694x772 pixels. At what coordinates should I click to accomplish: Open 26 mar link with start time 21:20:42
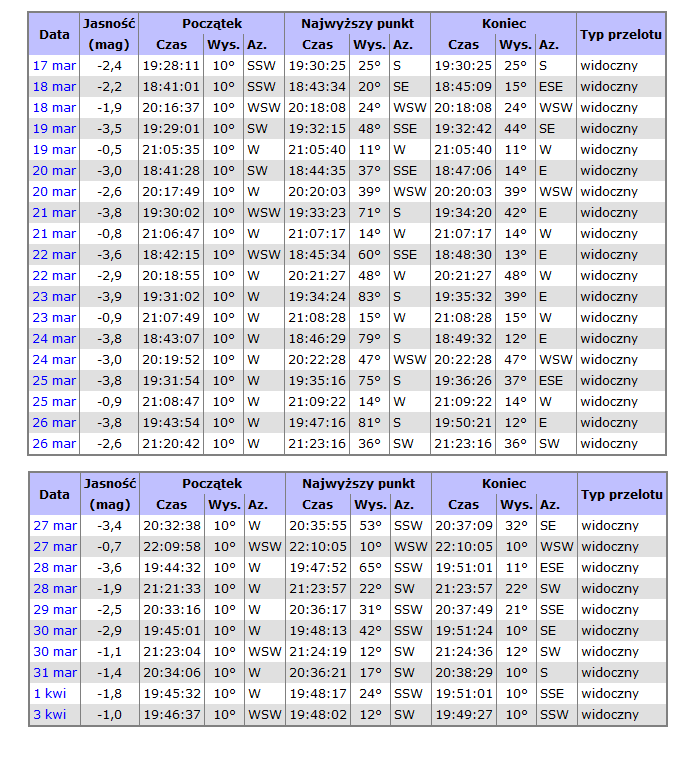pos(54,444)
